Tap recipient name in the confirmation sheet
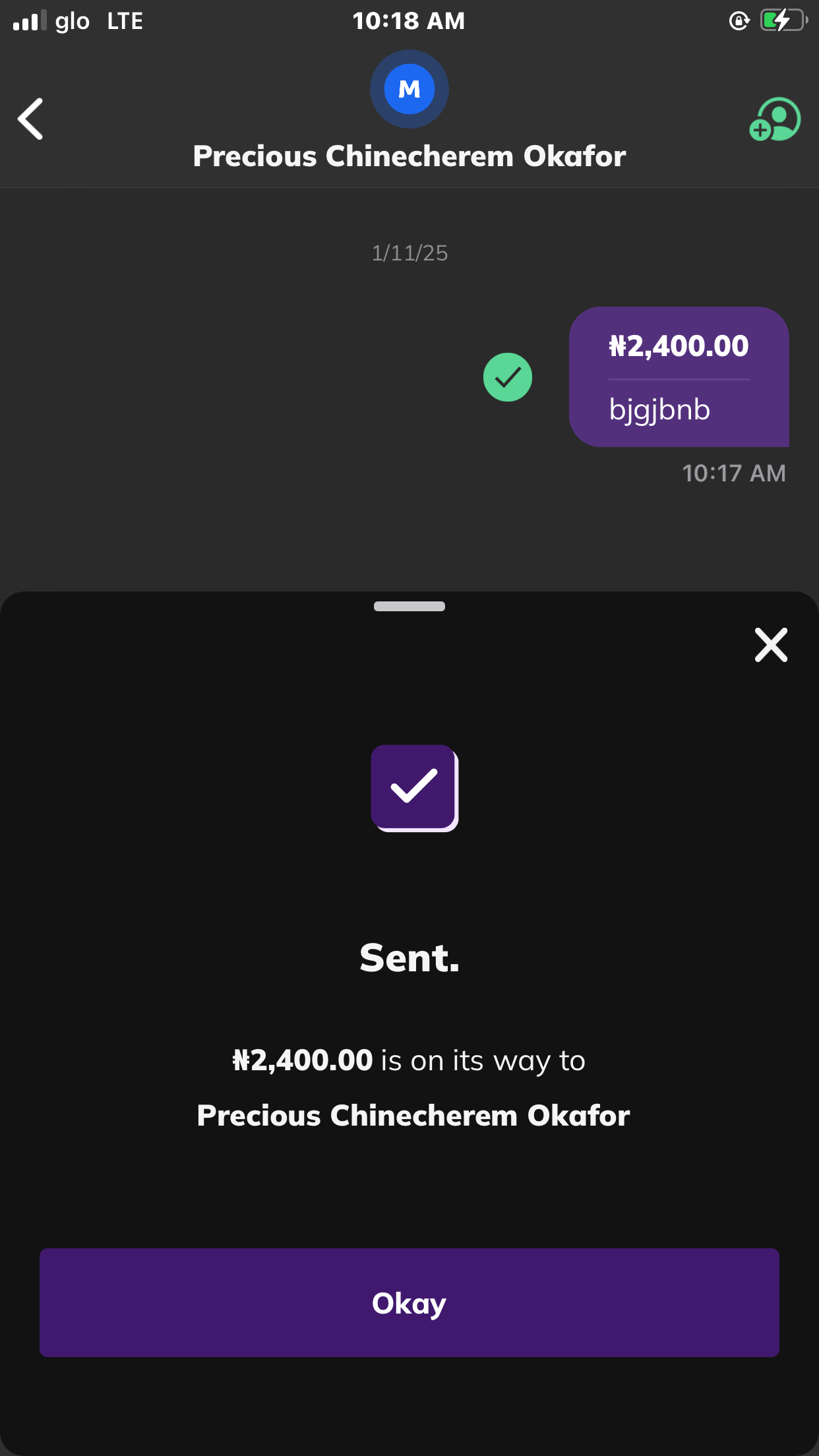The height and width of the screenshot is (1456, 819). click(413, 1116)
